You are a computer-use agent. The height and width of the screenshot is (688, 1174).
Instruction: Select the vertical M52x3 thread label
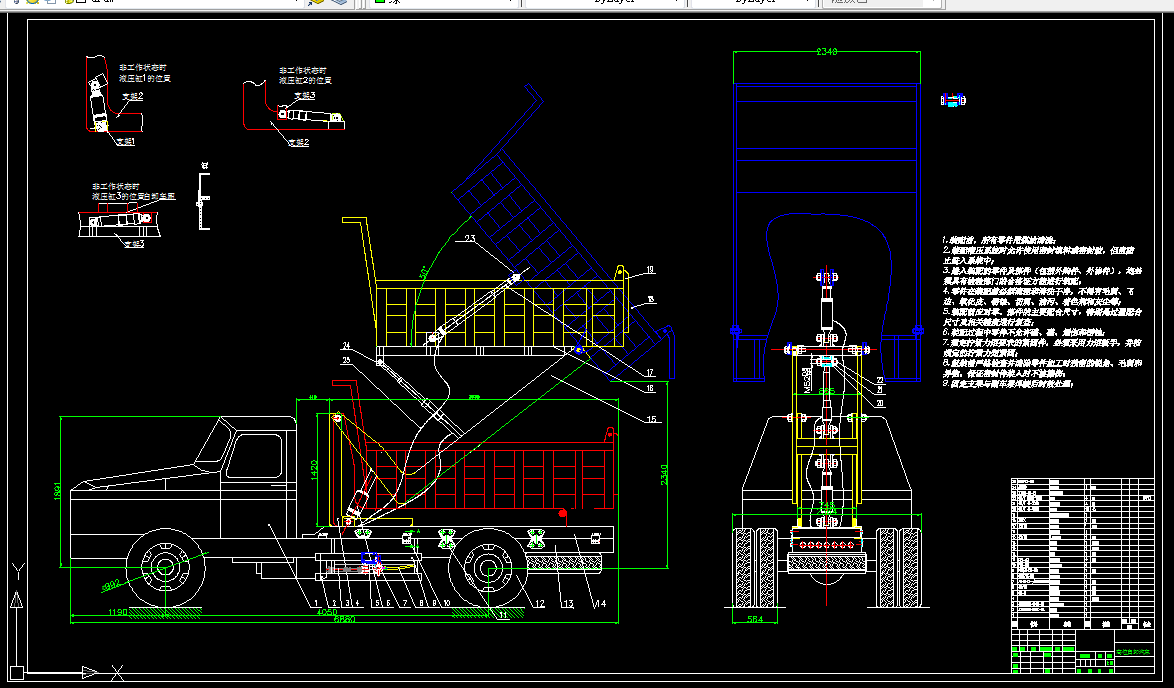tap(807, 380)
